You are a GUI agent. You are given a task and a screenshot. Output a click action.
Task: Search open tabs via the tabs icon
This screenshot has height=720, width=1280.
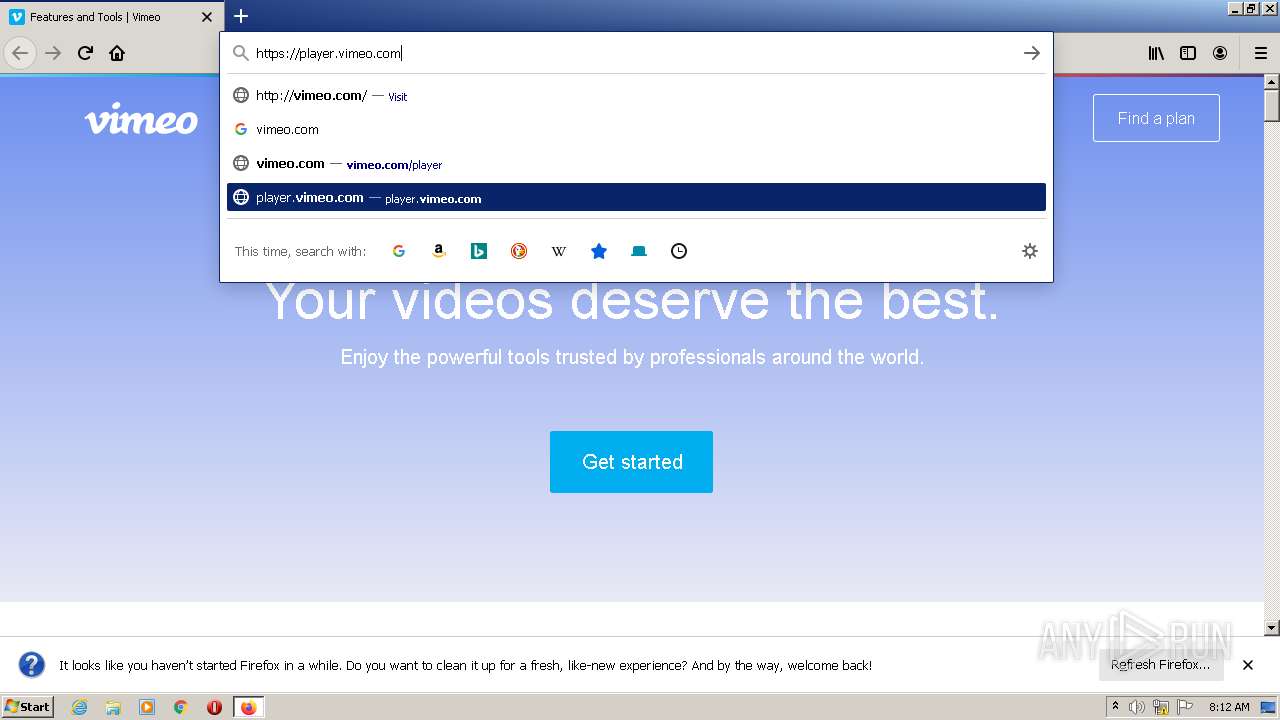click(x=639, y=251)
